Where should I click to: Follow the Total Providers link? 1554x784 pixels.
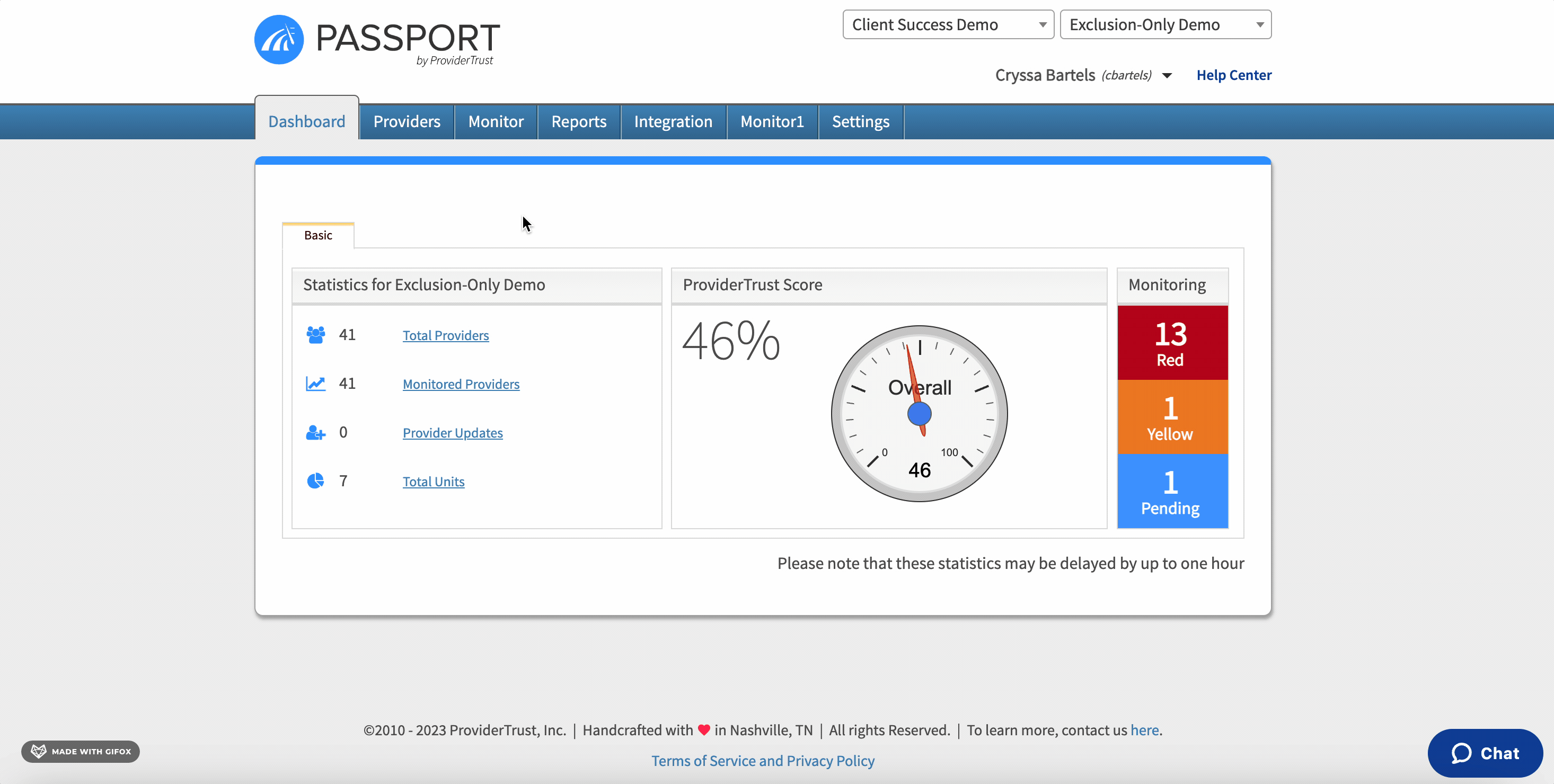(x=446, y=335)
